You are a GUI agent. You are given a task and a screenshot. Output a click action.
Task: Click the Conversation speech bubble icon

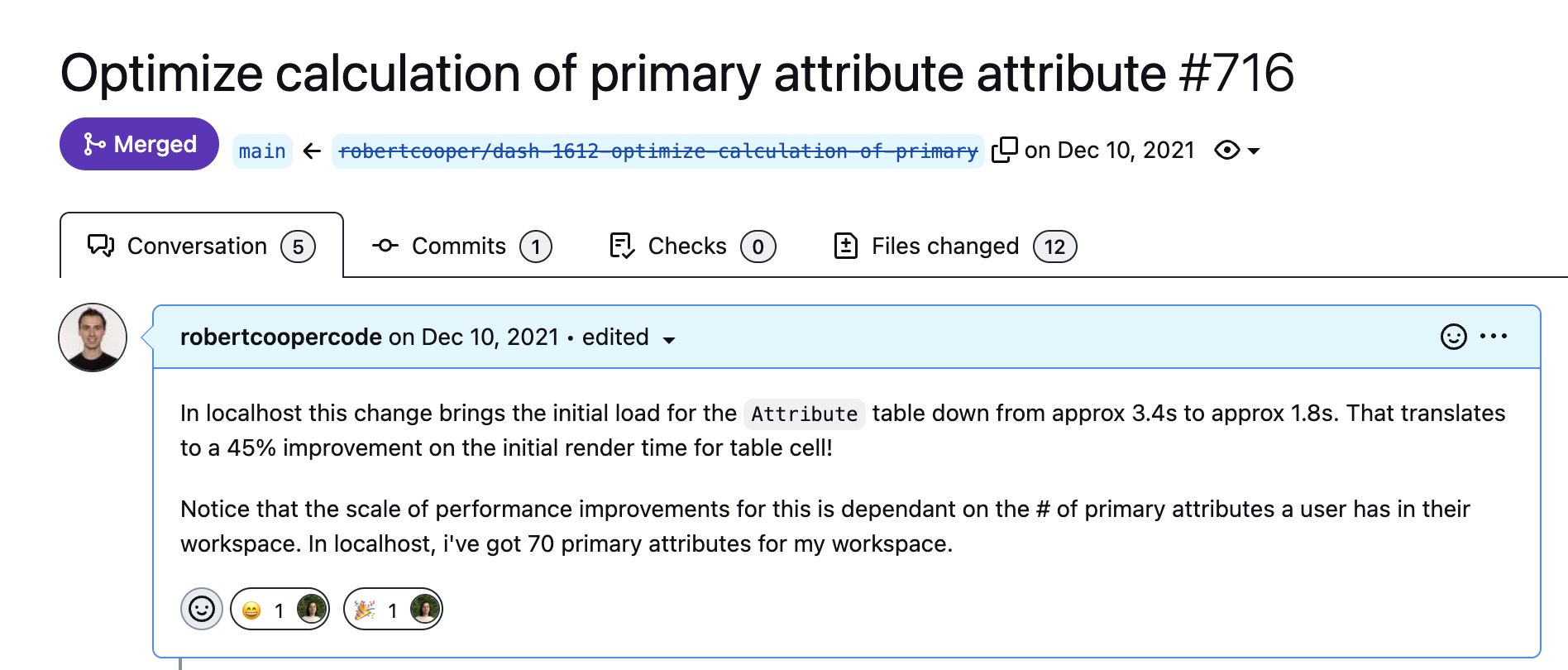pyautogui.click(x=101, y=246)
